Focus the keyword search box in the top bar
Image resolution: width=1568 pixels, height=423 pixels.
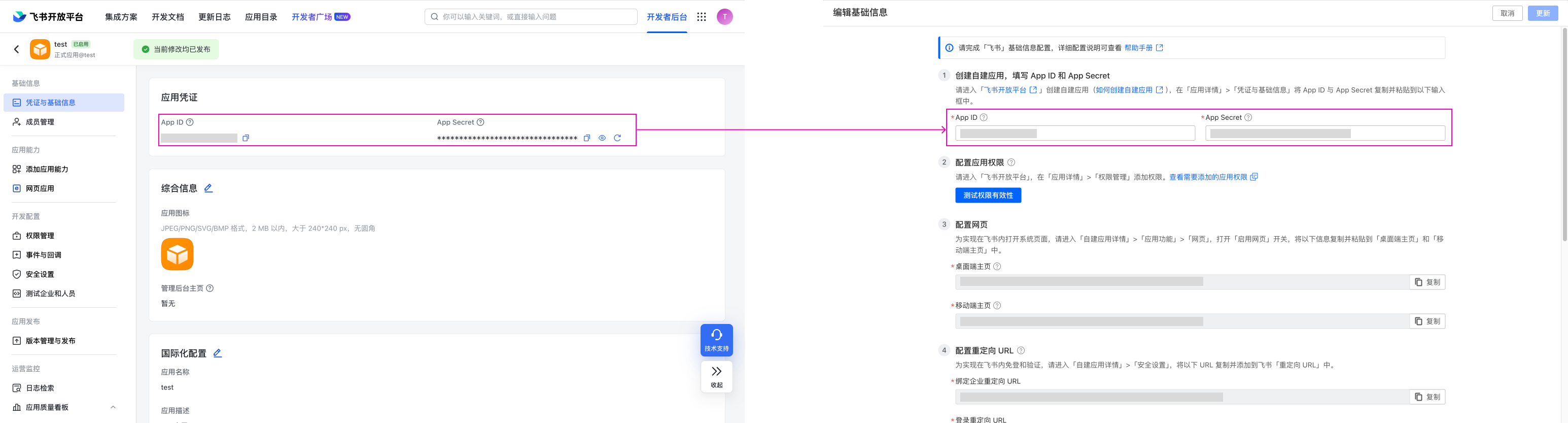[x=531, y=16]
